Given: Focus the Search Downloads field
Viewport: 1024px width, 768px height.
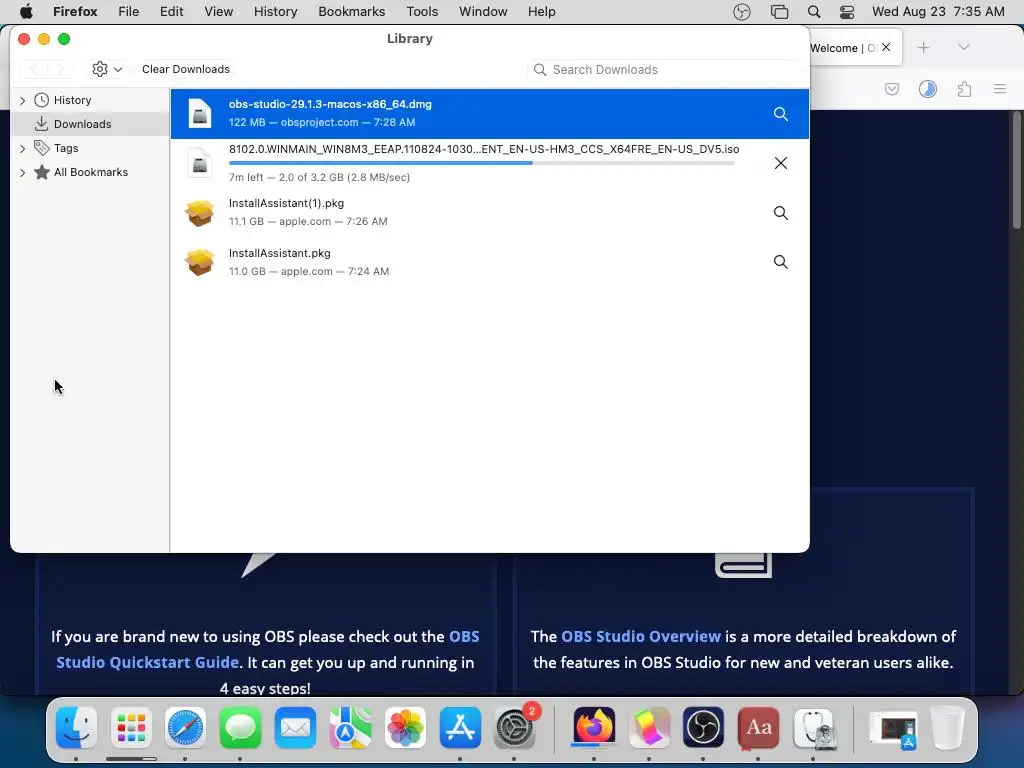Looking at the screenshot, I should pyautogui.click(x=666, y=70).
